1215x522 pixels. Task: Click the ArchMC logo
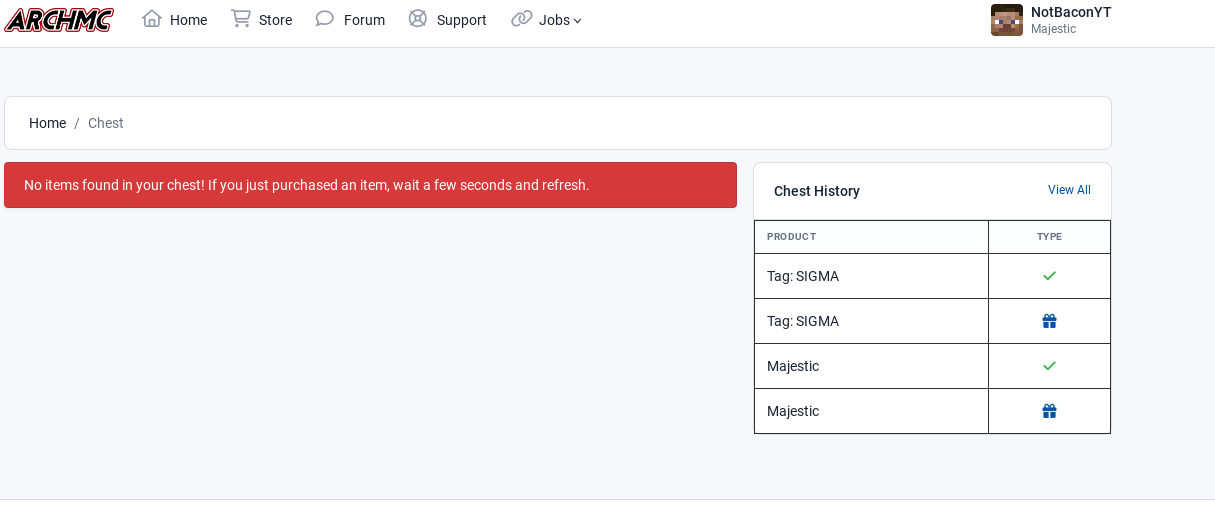(59, 19)
